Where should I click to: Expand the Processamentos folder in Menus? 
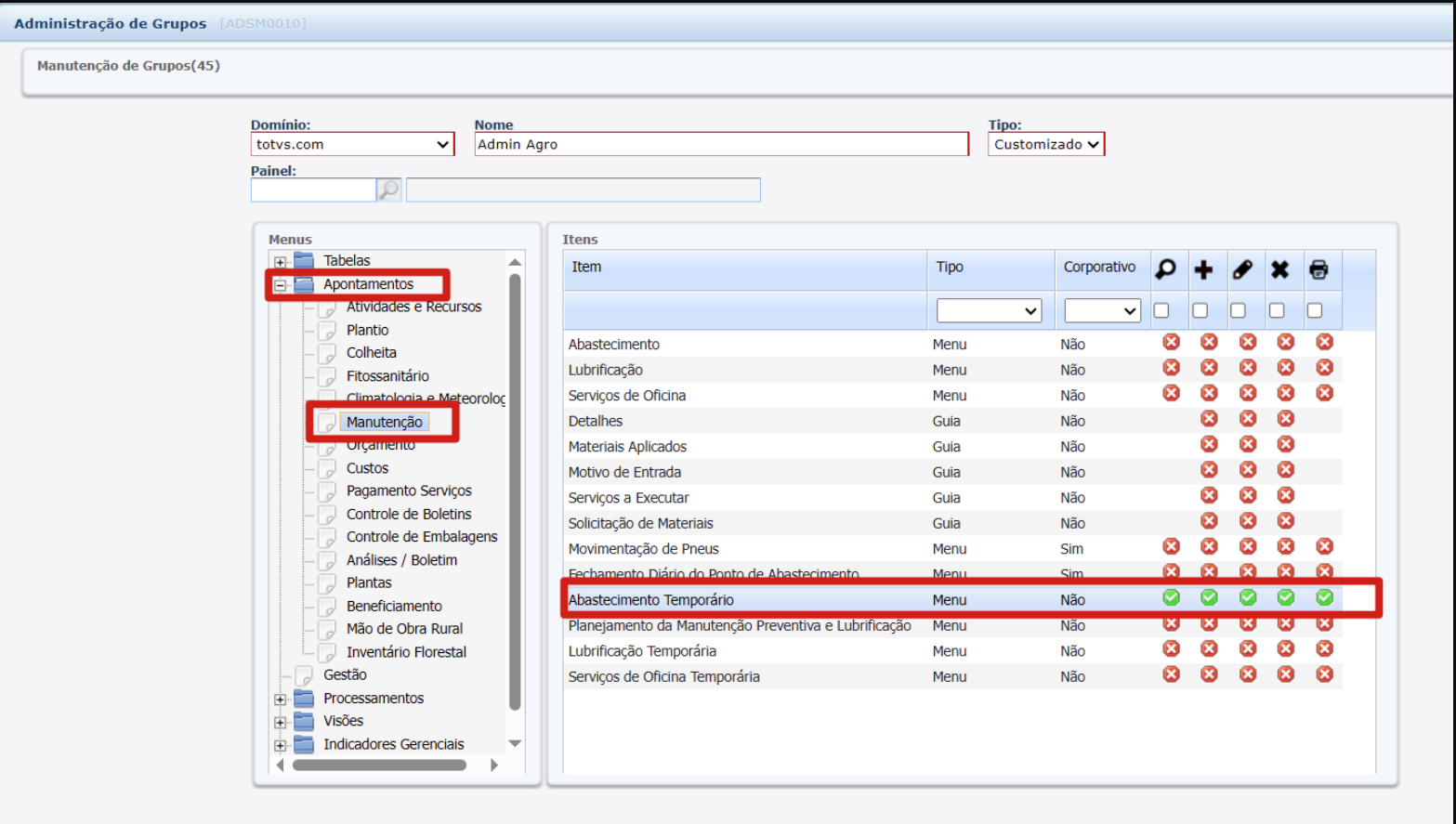pos(280,699)
